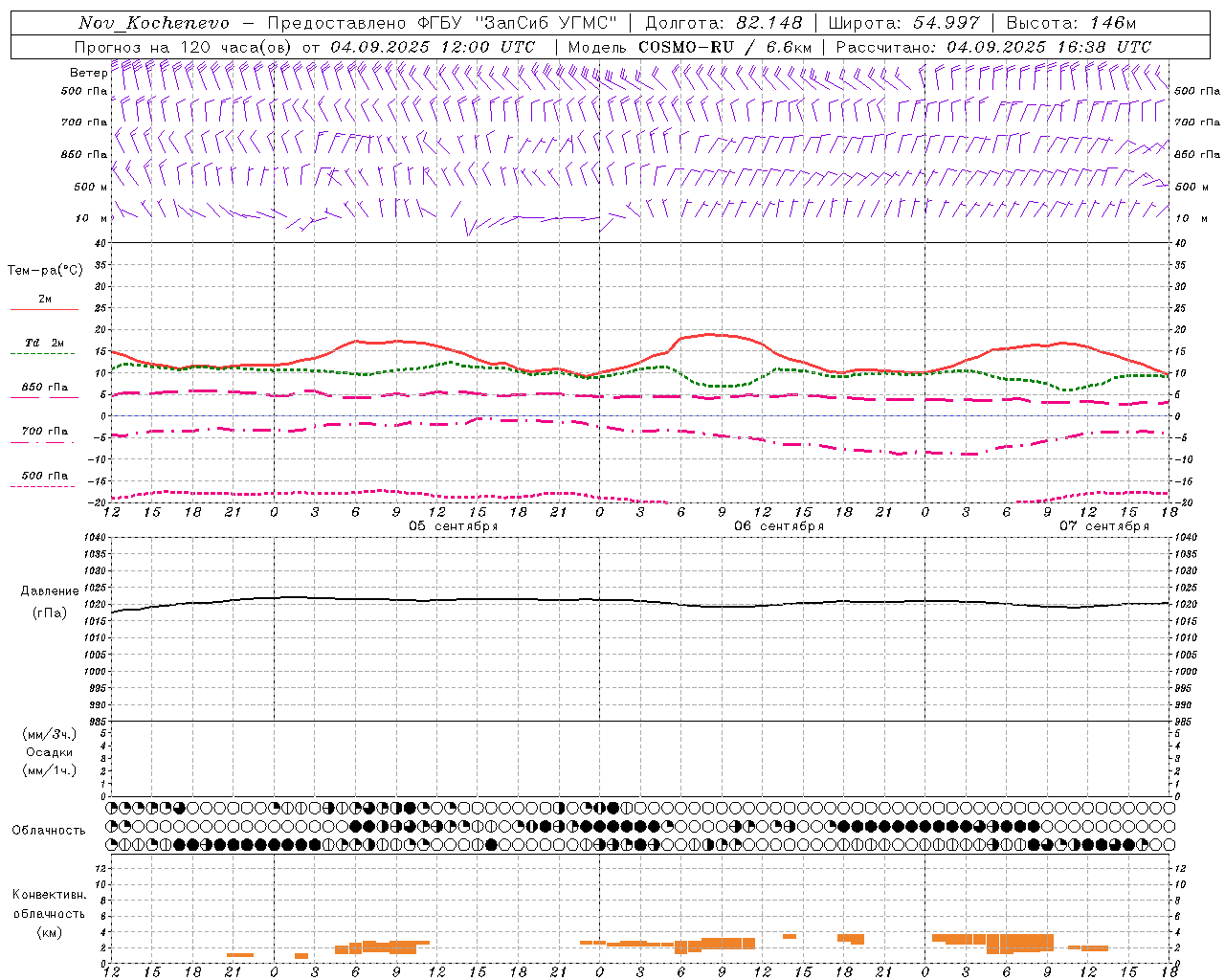
Task: Select the "Долгота: 82.148" header field
Action: 724,23
